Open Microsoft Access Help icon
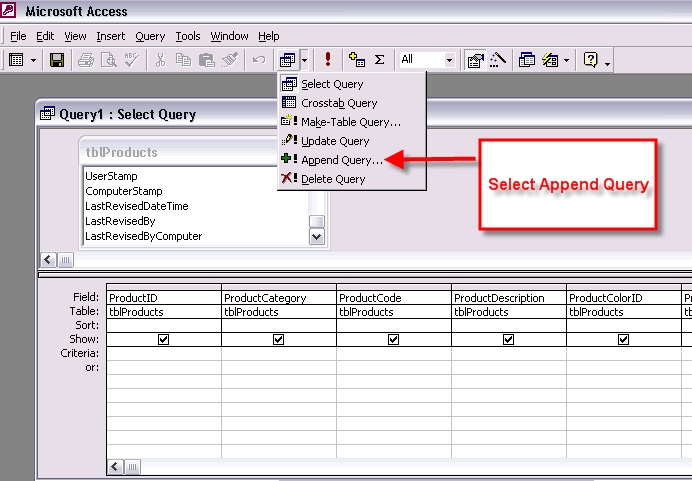Image resolution: width=692 pixels, height=481 pixels. pyautogui.click(x=590, y=60)
